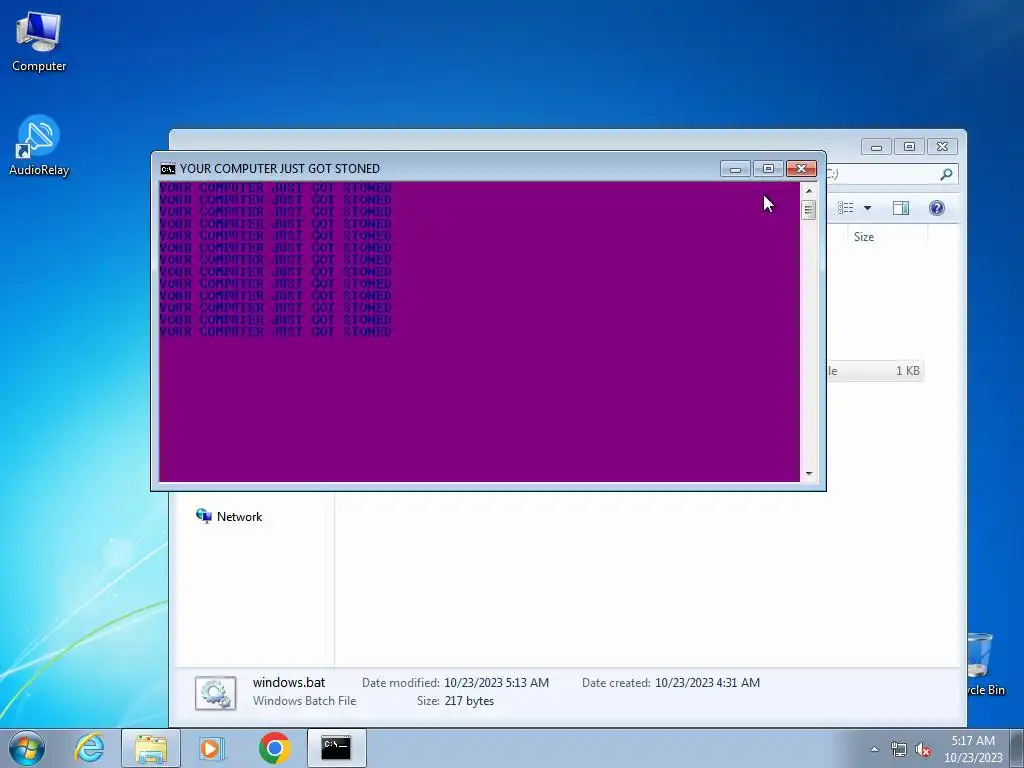Open Windows Explorer taskbar icon

(x=151, y=748)
